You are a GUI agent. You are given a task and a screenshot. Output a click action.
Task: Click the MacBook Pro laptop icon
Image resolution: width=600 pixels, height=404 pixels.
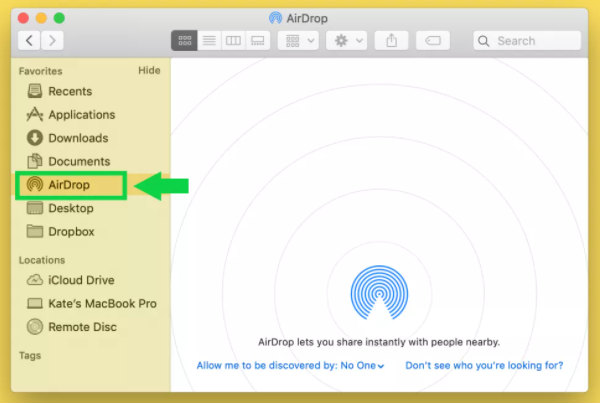[35, 303]
